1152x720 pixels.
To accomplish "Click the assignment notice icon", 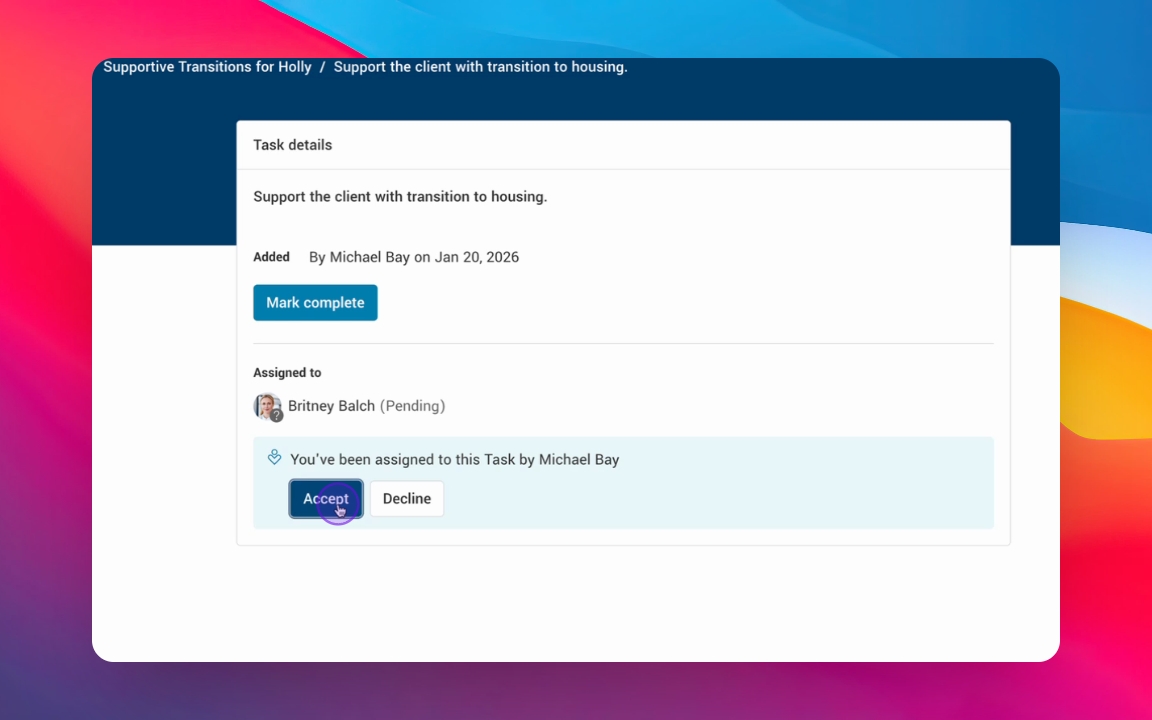I will (x=274, y=458).
